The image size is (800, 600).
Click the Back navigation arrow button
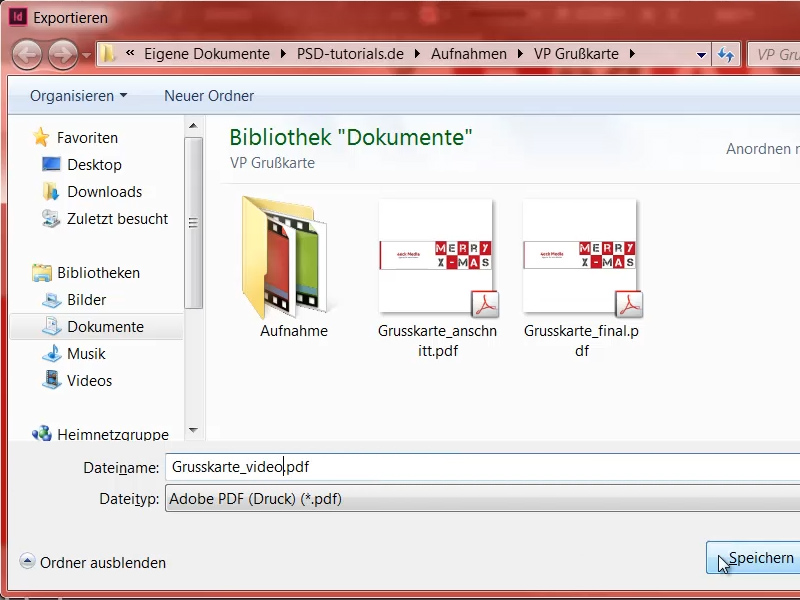pyautogui.click(x=27, y=54)
